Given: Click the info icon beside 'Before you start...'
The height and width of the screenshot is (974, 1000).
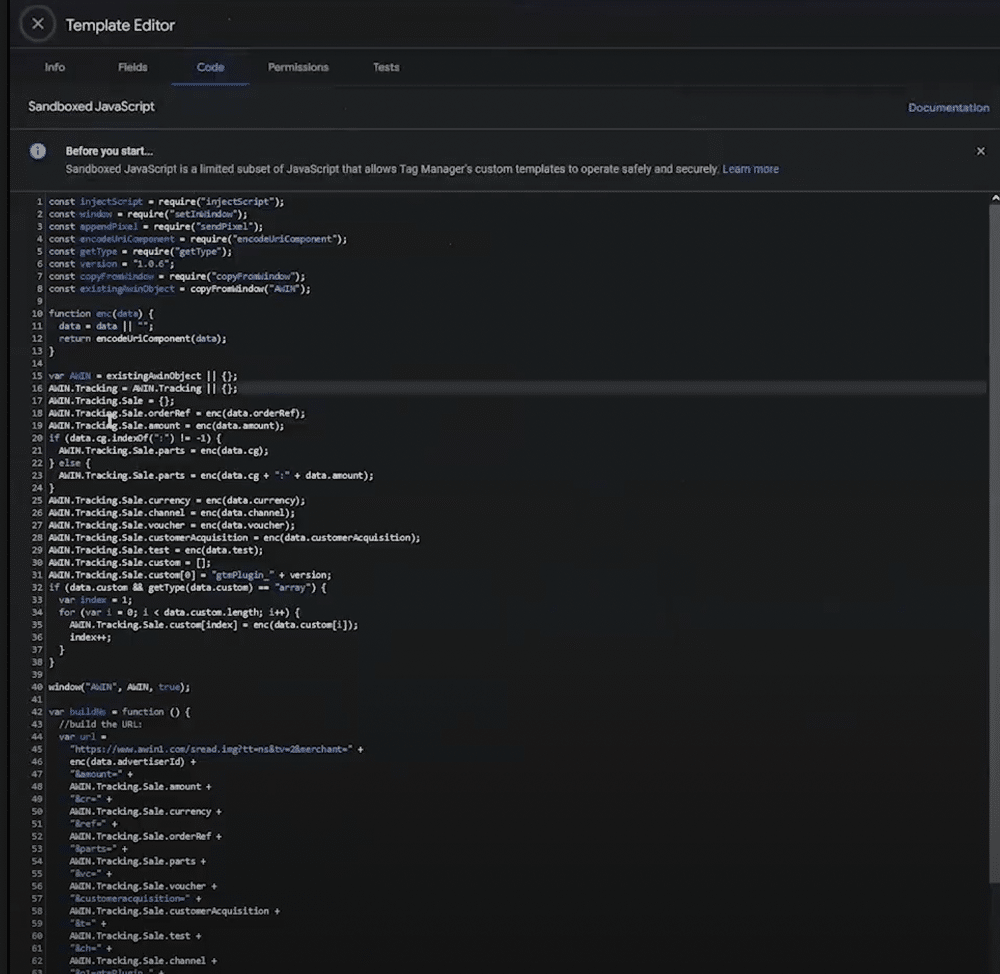Looking at the screenshot, I should point(38,151).
